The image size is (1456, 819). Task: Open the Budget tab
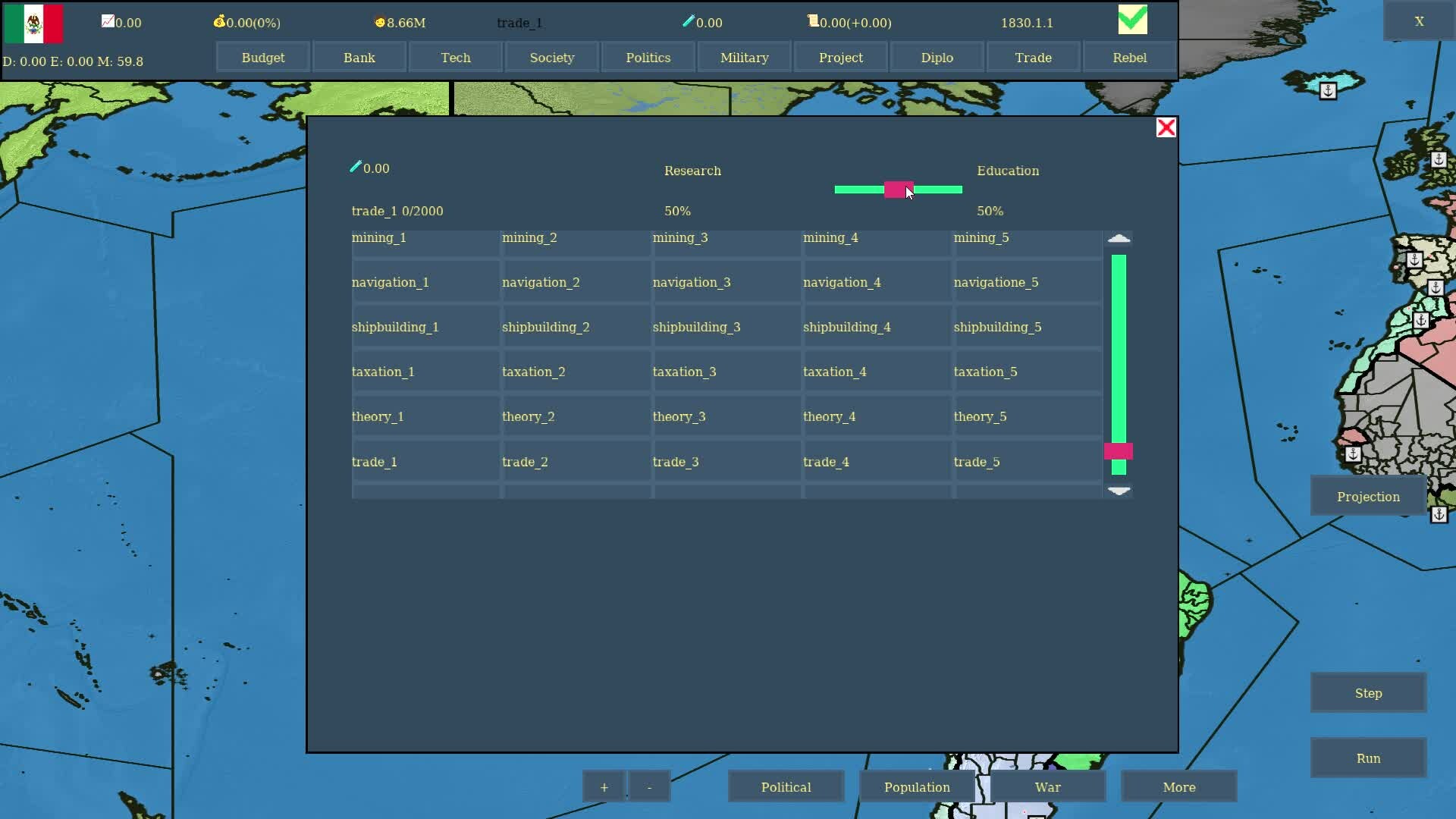click(x=263, y=58)
